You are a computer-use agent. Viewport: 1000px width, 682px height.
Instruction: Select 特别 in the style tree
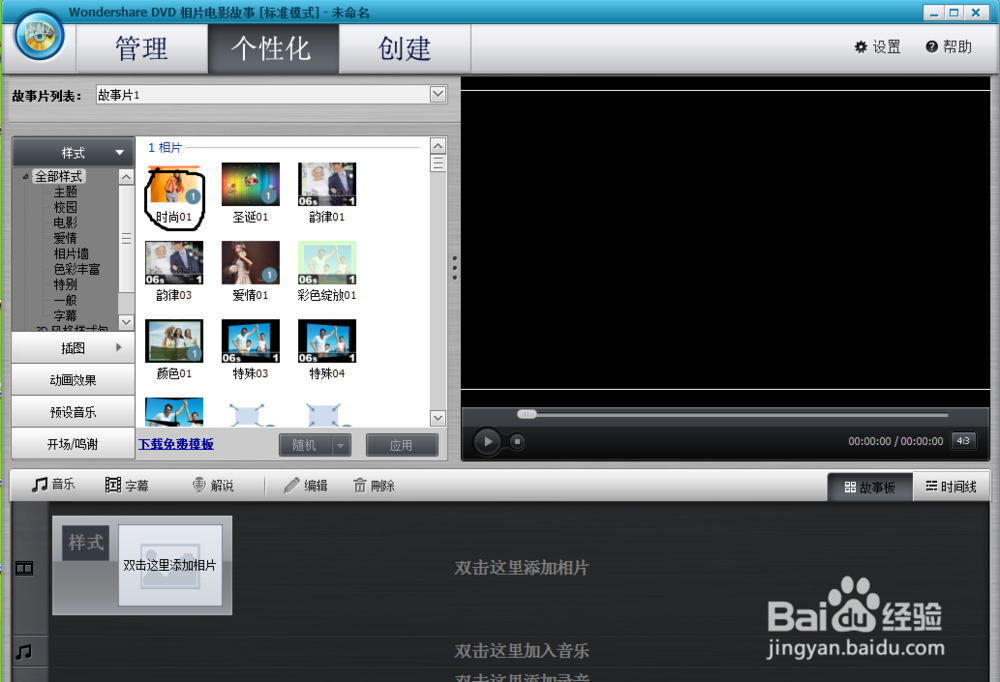(65, 285)
